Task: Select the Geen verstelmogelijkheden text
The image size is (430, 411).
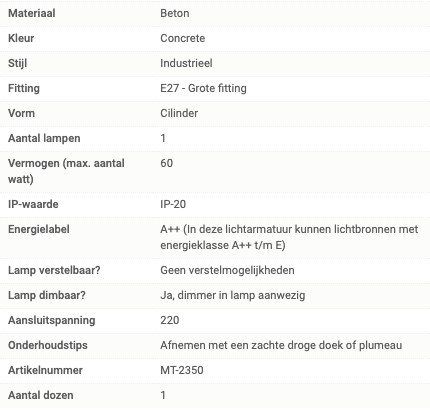Action: (227, 270)
